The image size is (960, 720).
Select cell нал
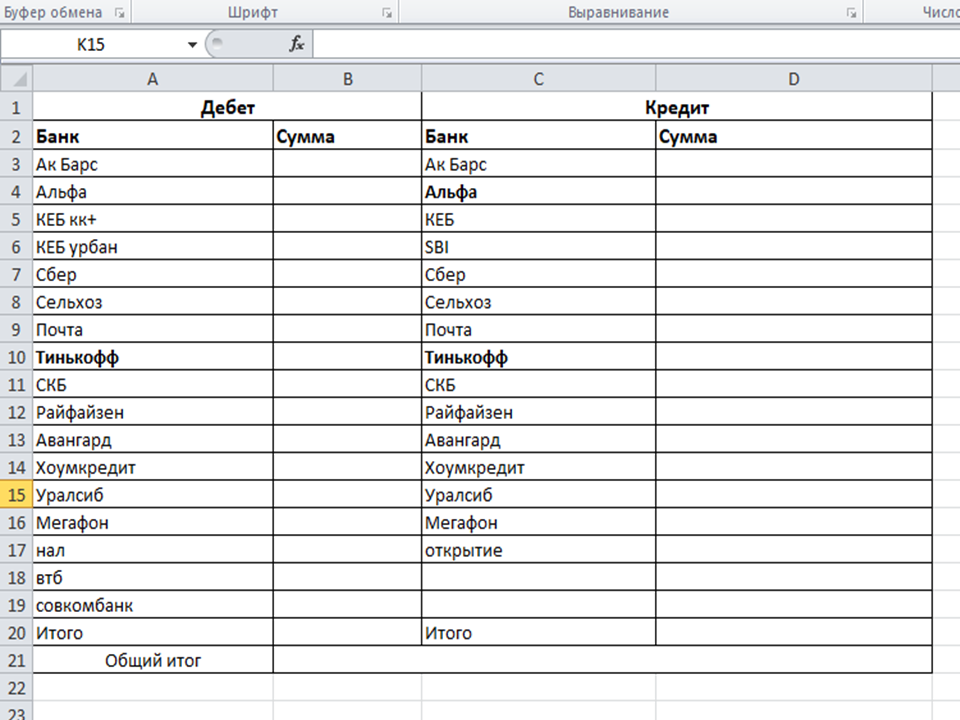(152, 549)
